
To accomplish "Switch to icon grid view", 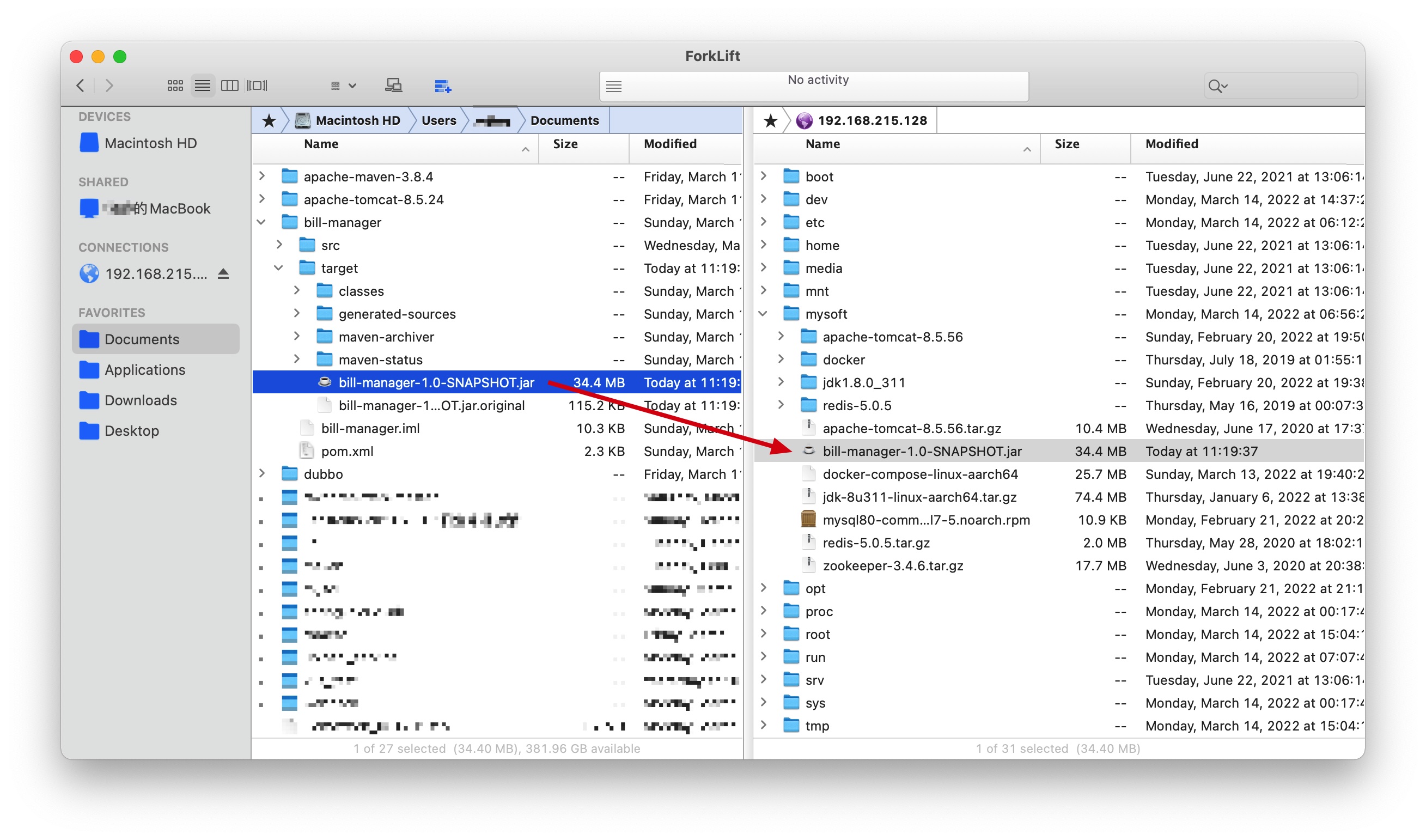I will [x=175, y=86].
